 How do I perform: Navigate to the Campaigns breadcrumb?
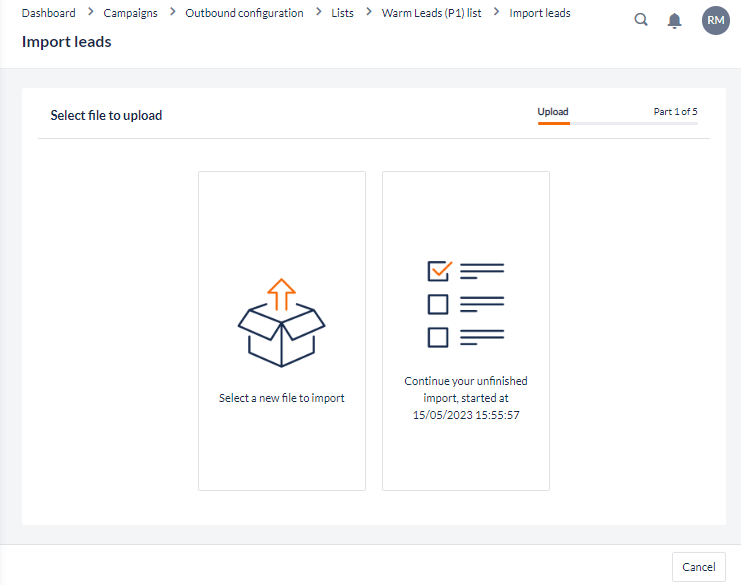coord(130,13)
